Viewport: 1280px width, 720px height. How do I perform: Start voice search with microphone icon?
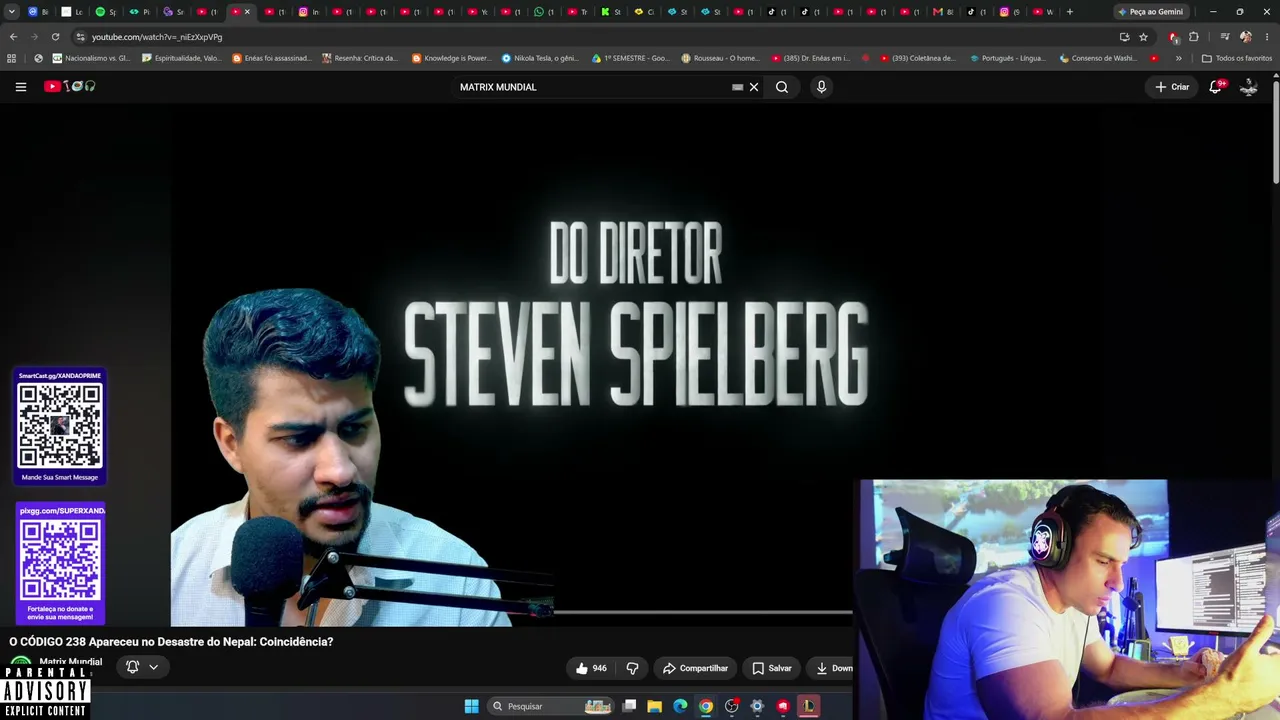coord(821,87)
